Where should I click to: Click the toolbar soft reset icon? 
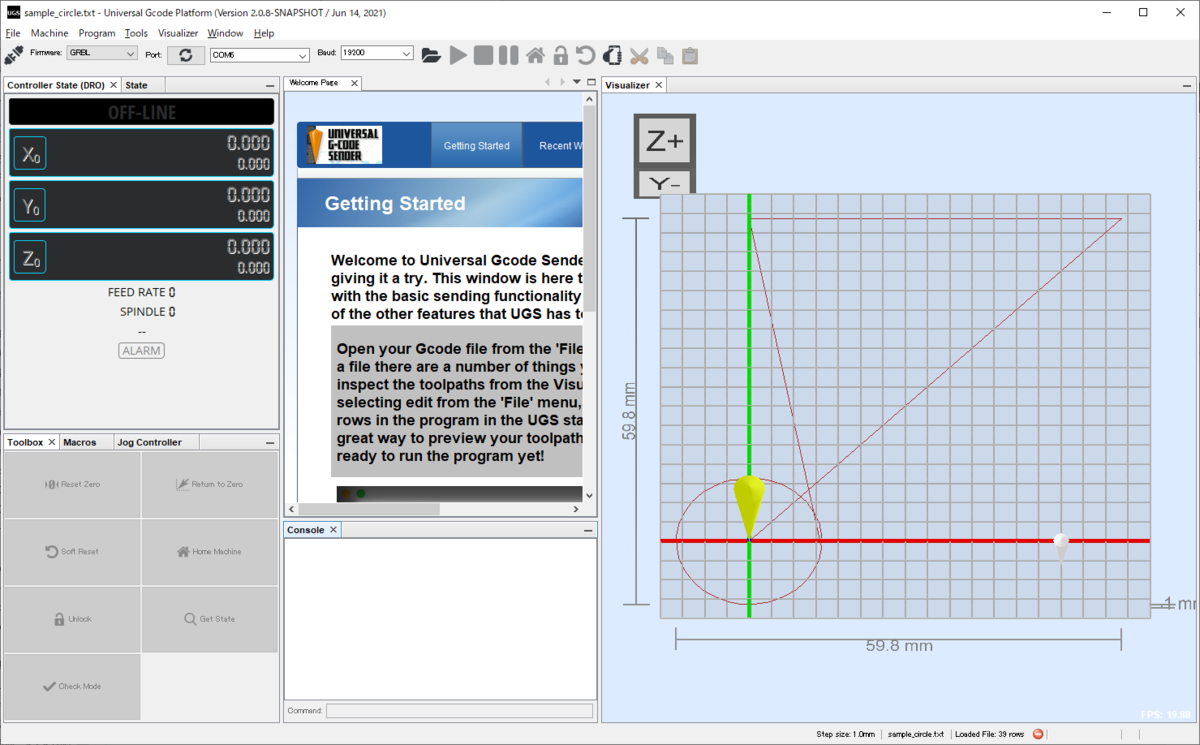click(586, 55)
